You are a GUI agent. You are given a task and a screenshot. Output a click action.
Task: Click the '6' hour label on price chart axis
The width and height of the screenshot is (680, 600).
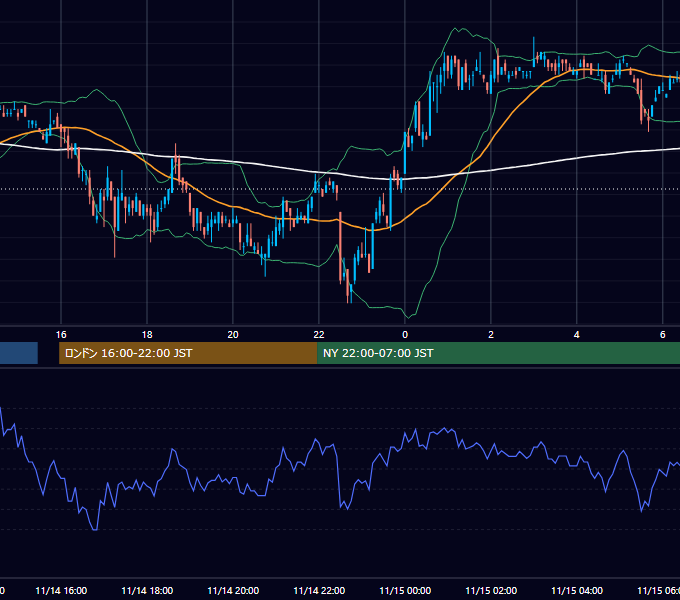coord(662,334)
